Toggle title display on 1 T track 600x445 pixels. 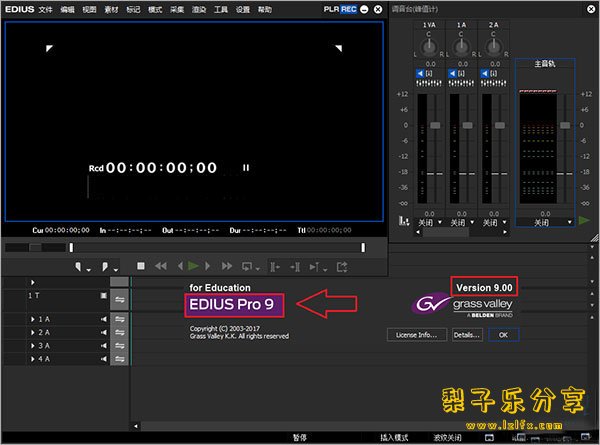104,295
